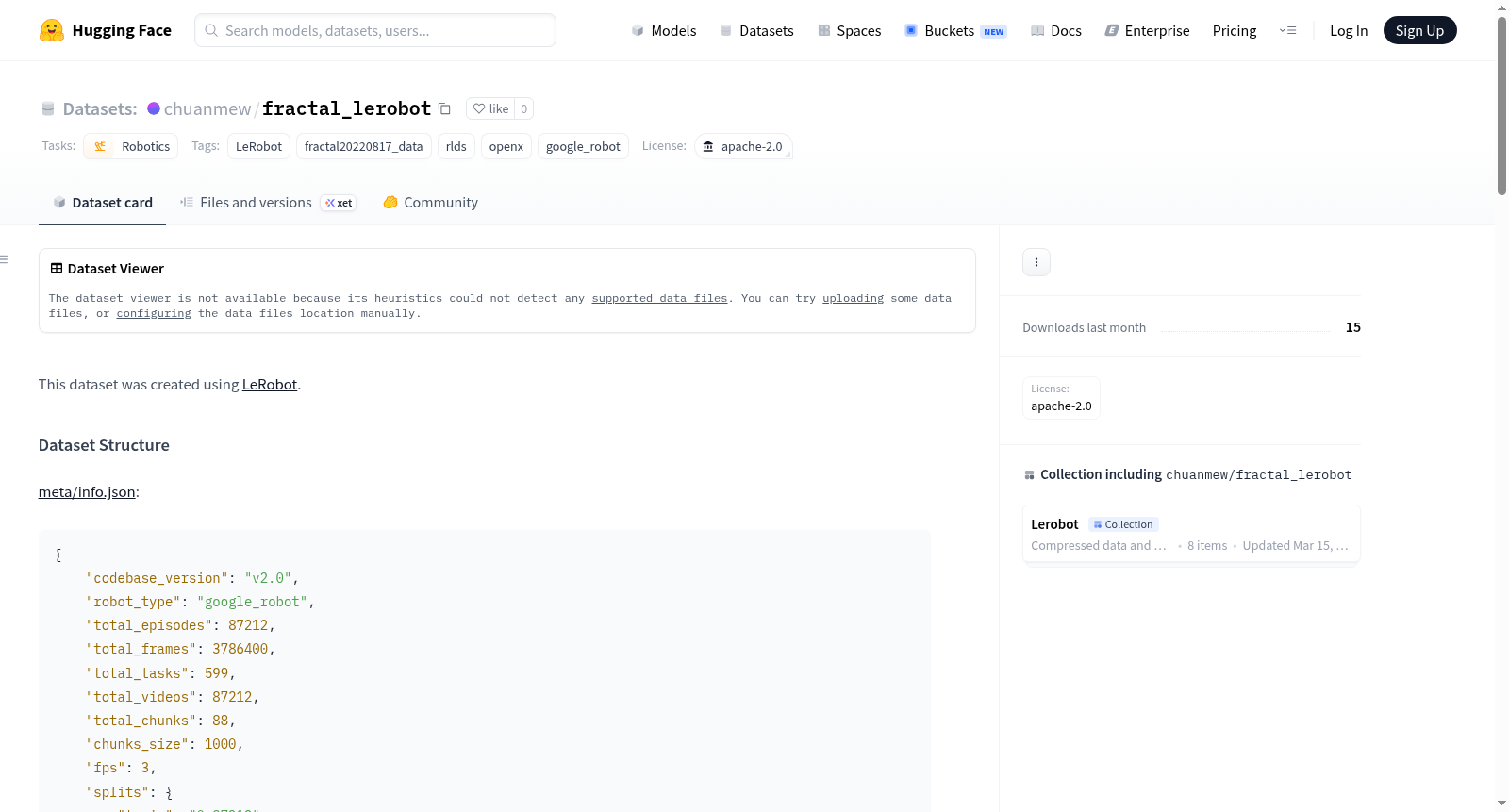Expand the additional navigation menu
The width and height of the screenshot is (1509, 812).
[1287, 30]
